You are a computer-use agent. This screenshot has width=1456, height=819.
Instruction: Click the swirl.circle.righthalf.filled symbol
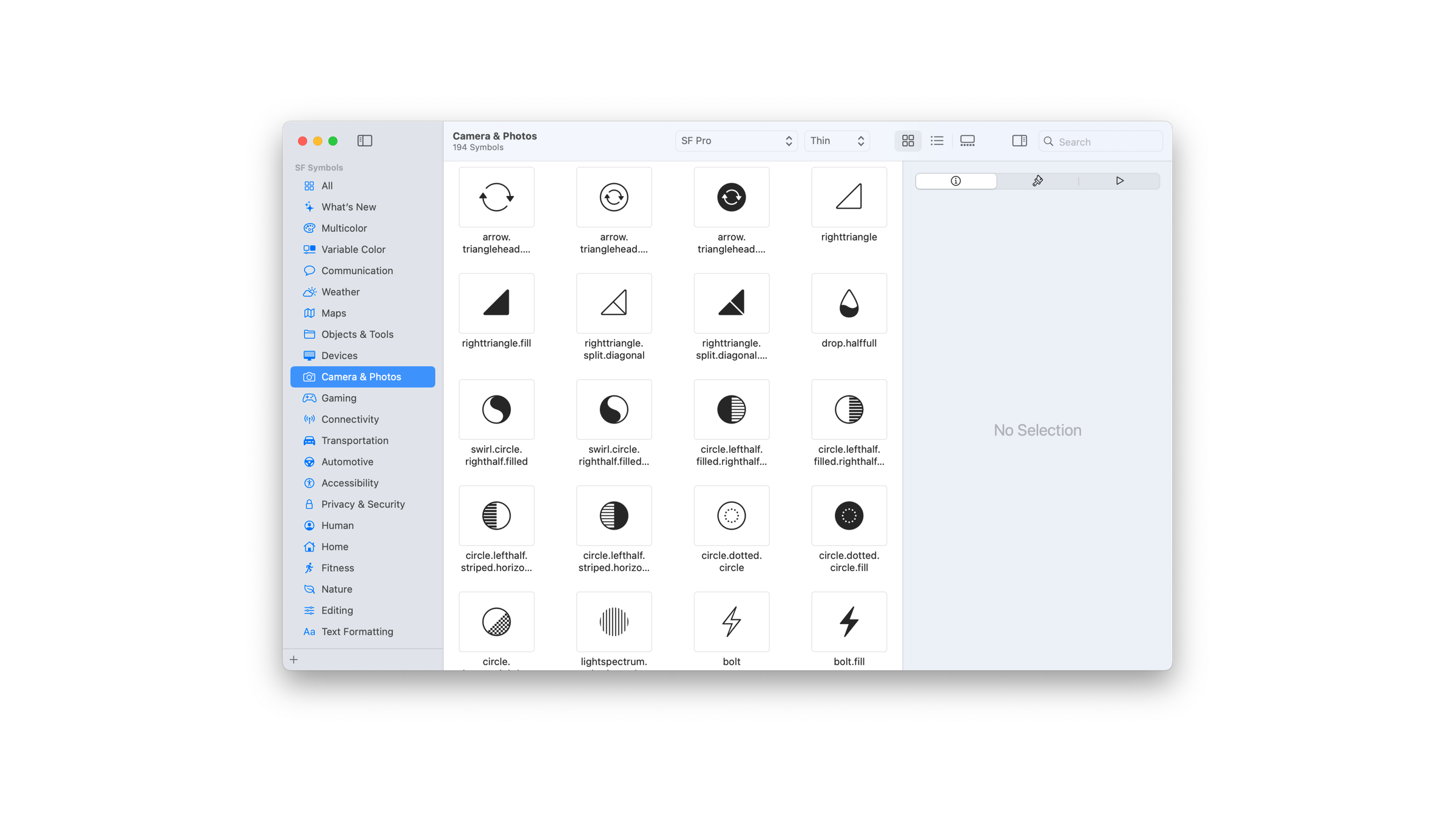pos(496,409)
